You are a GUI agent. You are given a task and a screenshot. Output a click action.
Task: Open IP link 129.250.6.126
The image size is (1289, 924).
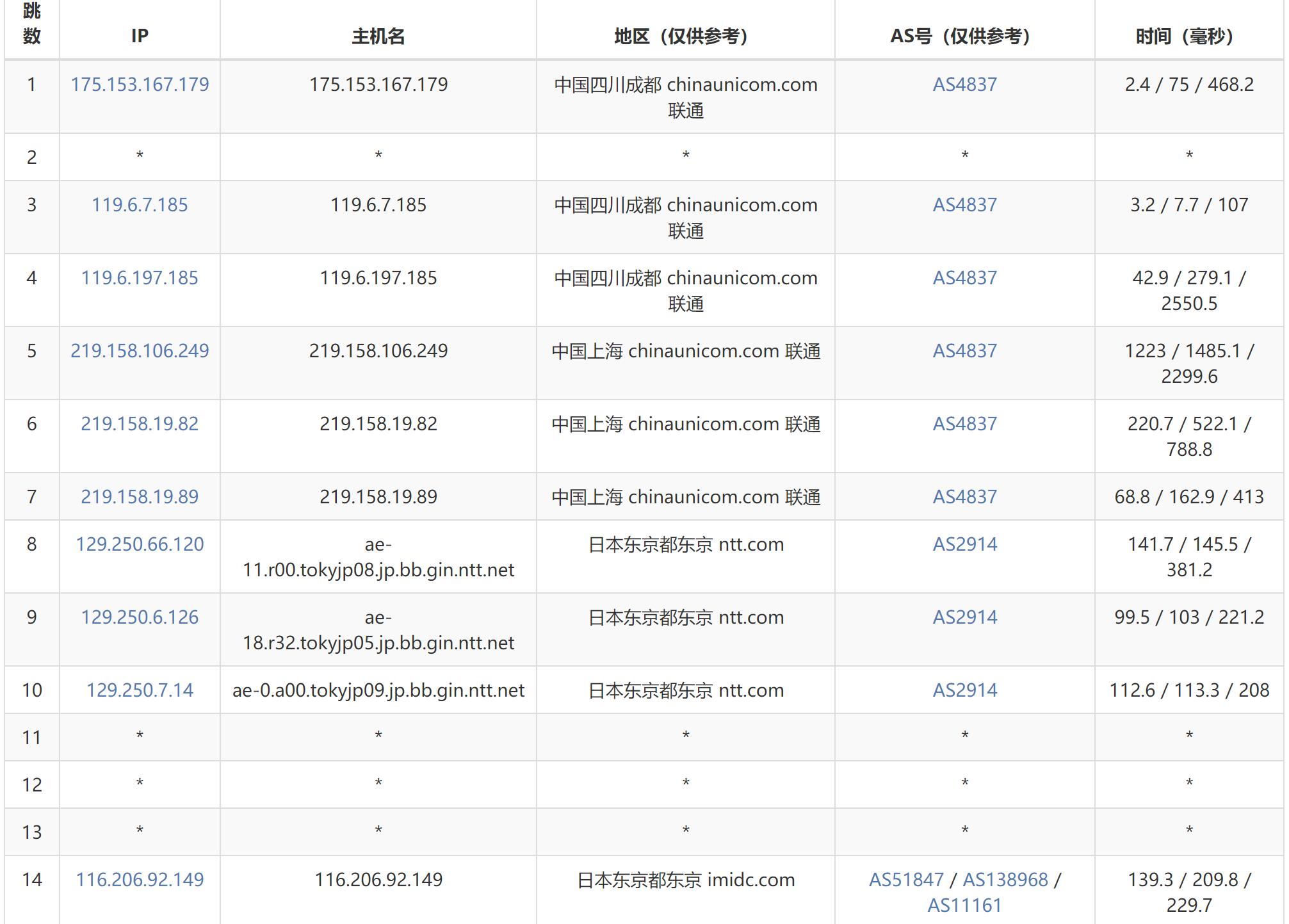point(140,617)
